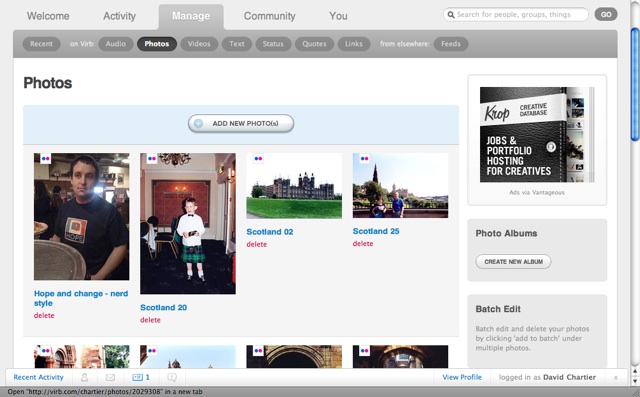Click the notifications card icon showing 1
640x397 pixels.
pyautogui.click(x=141, y=377)
